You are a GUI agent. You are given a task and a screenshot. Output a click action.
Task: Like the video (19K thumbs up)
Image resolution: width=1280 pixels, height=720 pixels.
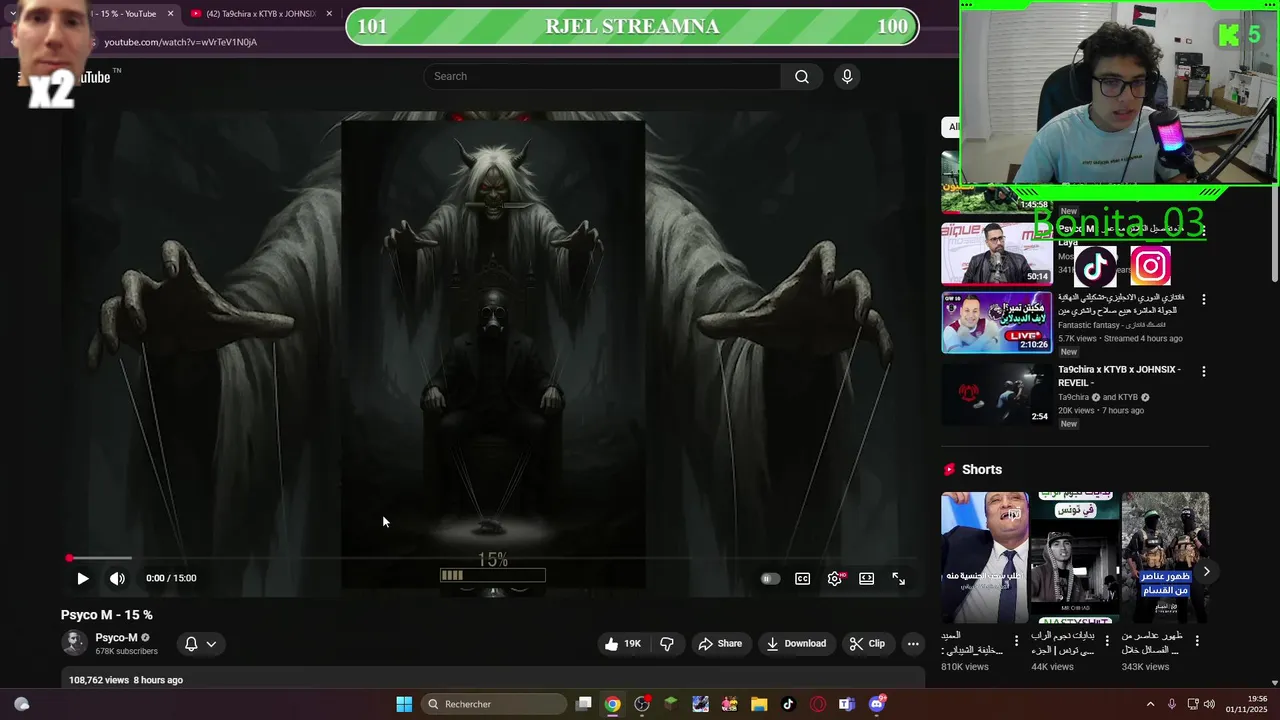tap(622, 644)
